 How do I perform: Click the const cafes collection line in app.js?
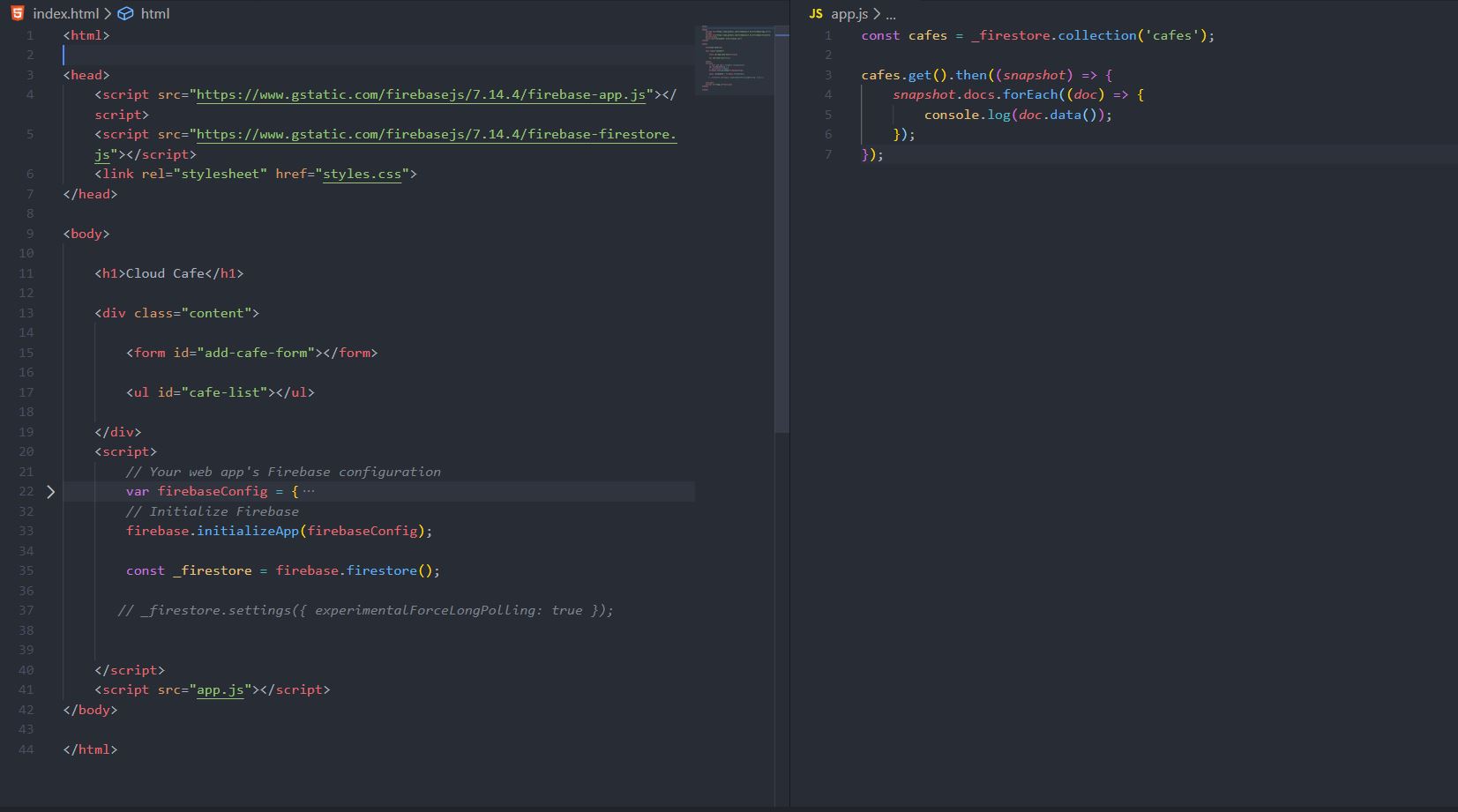[x=1038, y=35]
